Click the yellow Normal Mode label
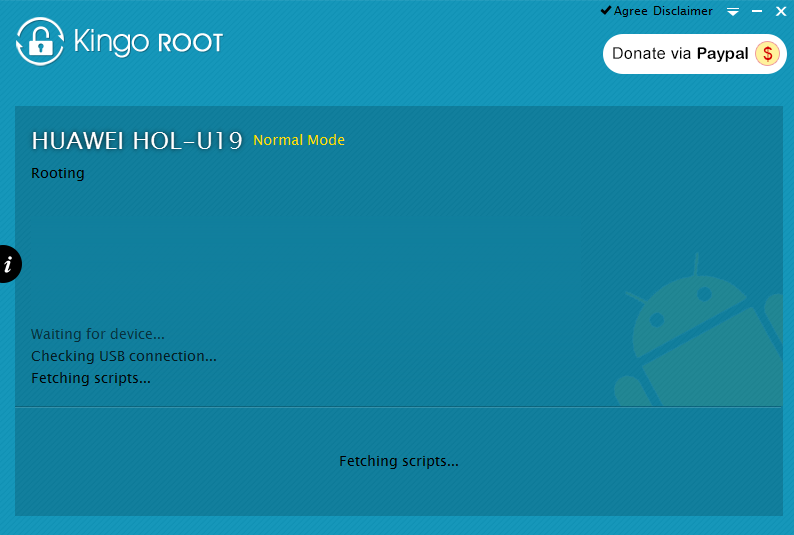 (299, 140)
